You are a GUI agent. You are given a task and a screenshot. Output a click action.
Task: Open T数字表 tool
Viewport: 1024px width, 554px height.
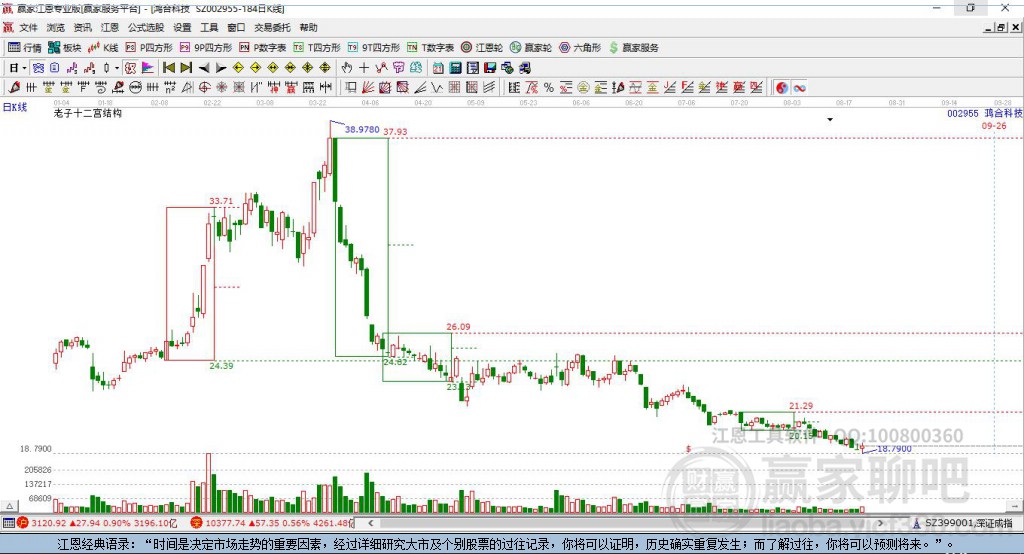[x=430, y=48]
